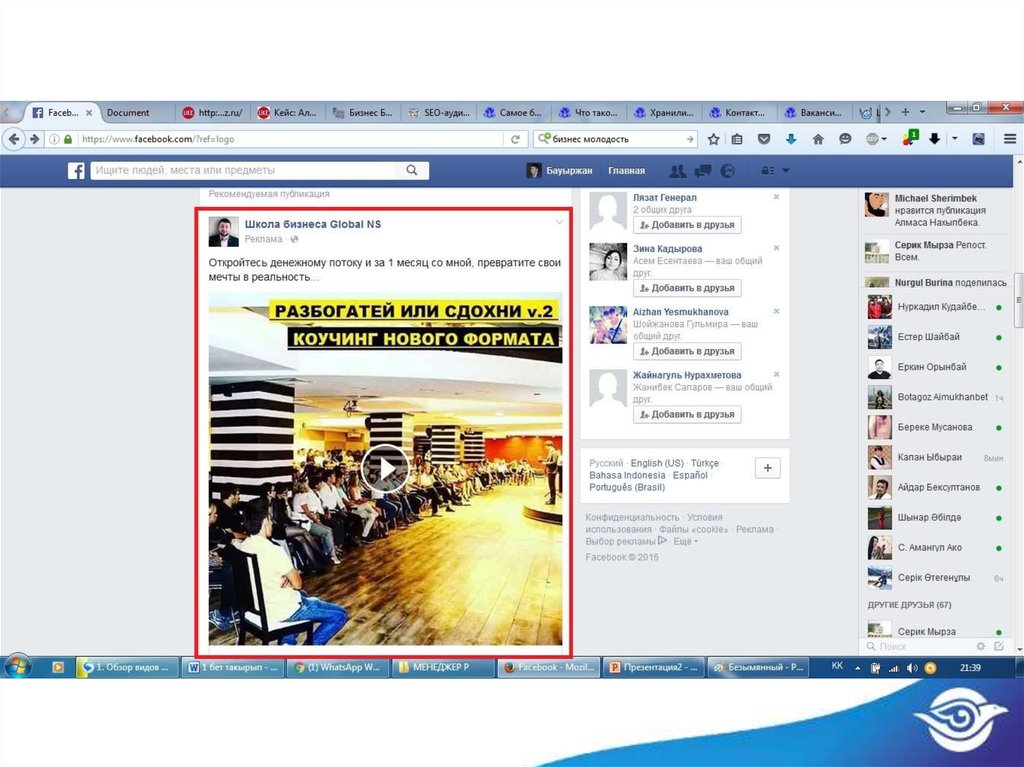Click the plus button to add a language

click(x=768, y=468)
